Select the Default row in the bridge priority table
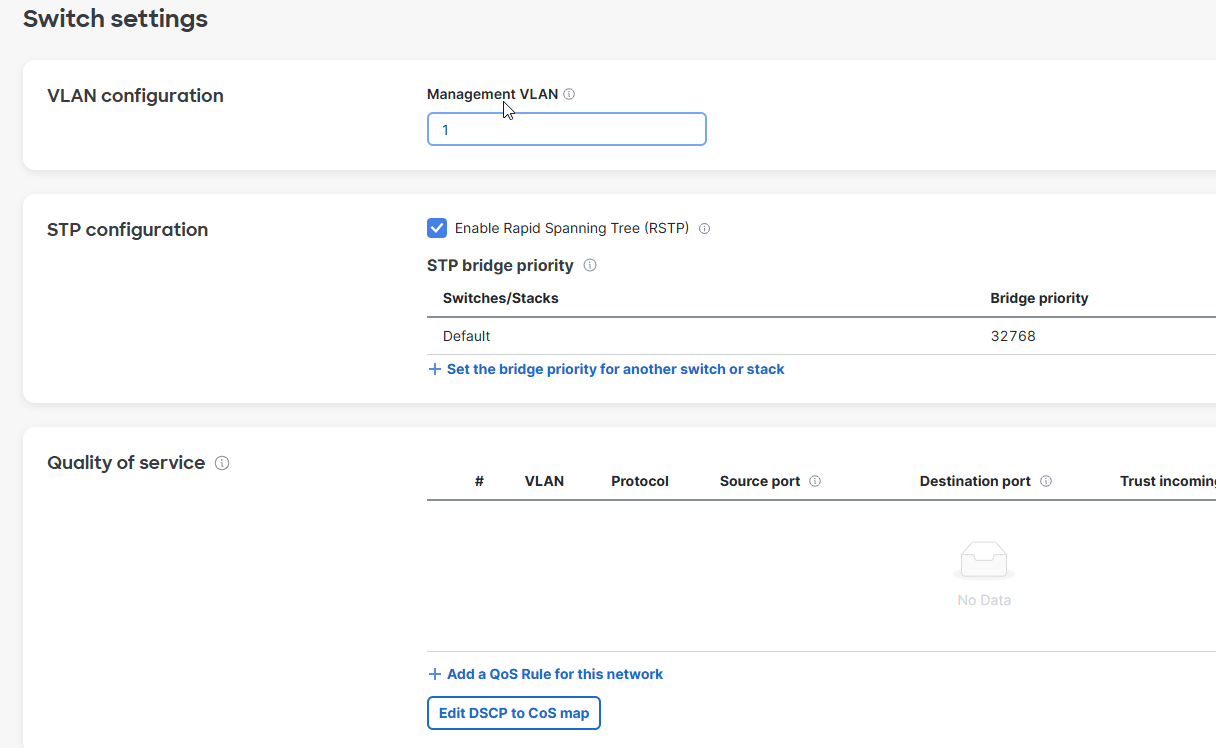 (x=466, y=336)
